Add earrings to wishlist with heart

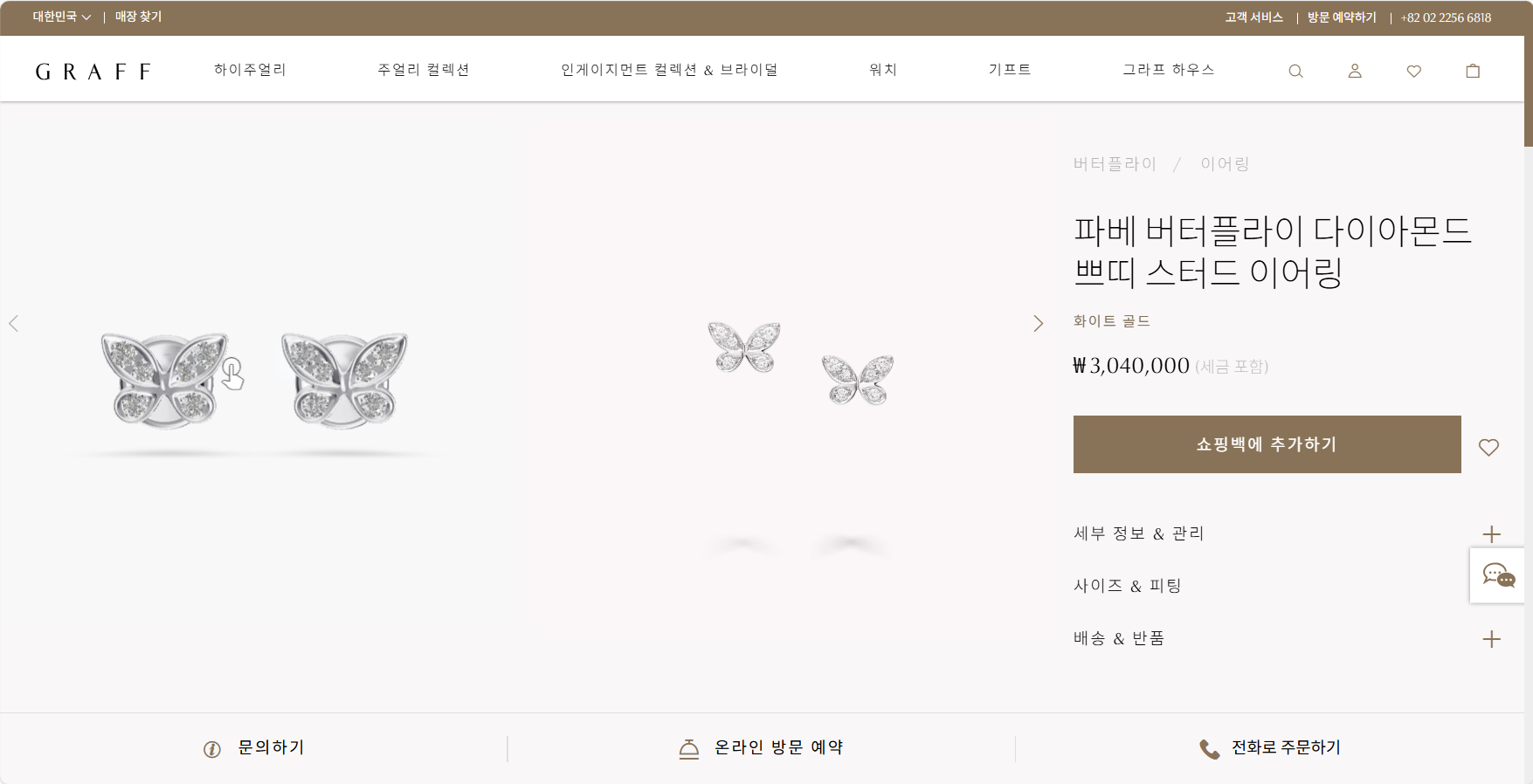tap(1488, 447)
